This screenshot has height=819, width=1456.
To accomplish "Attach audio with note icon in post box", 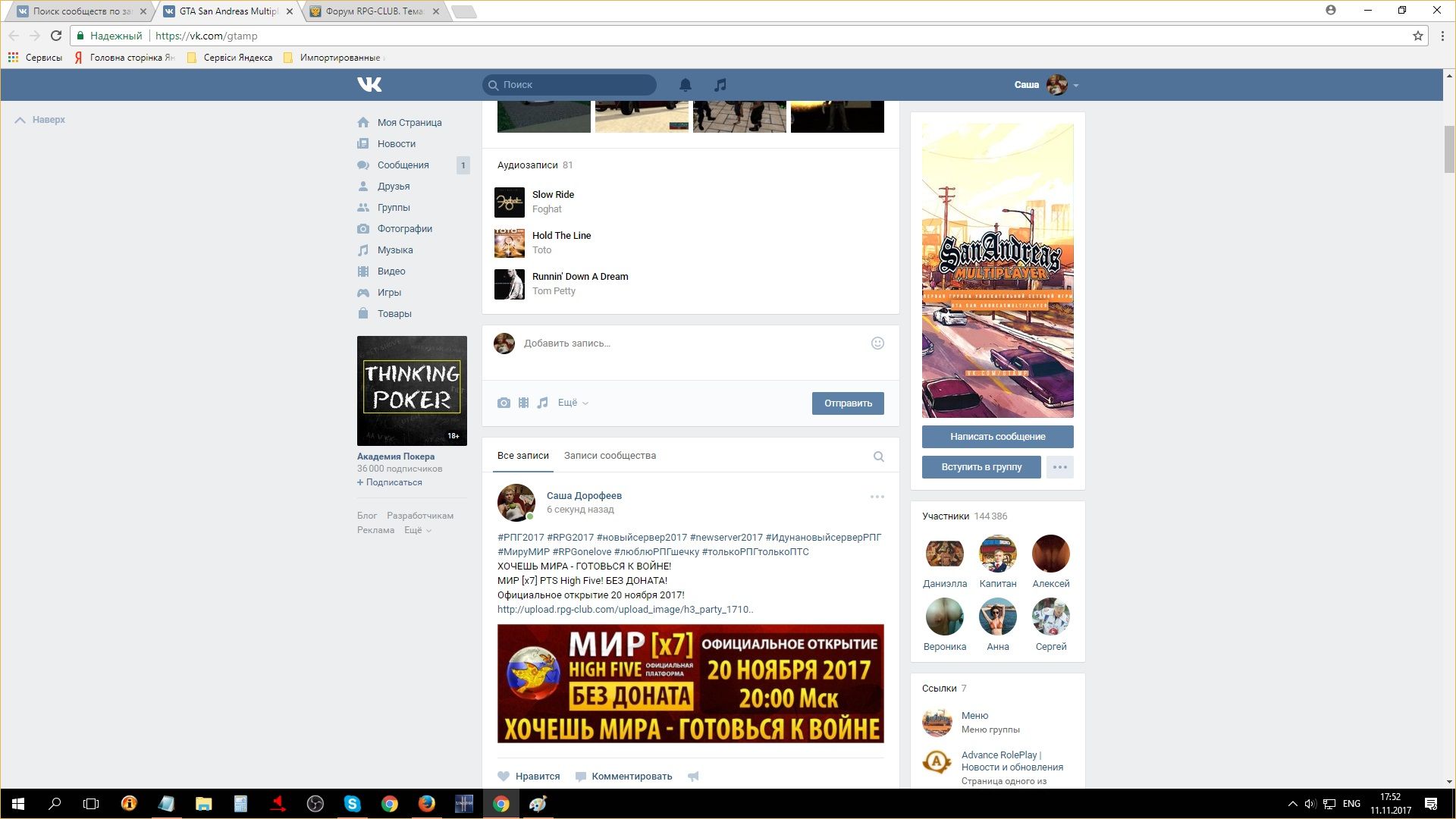I will 542,403.
